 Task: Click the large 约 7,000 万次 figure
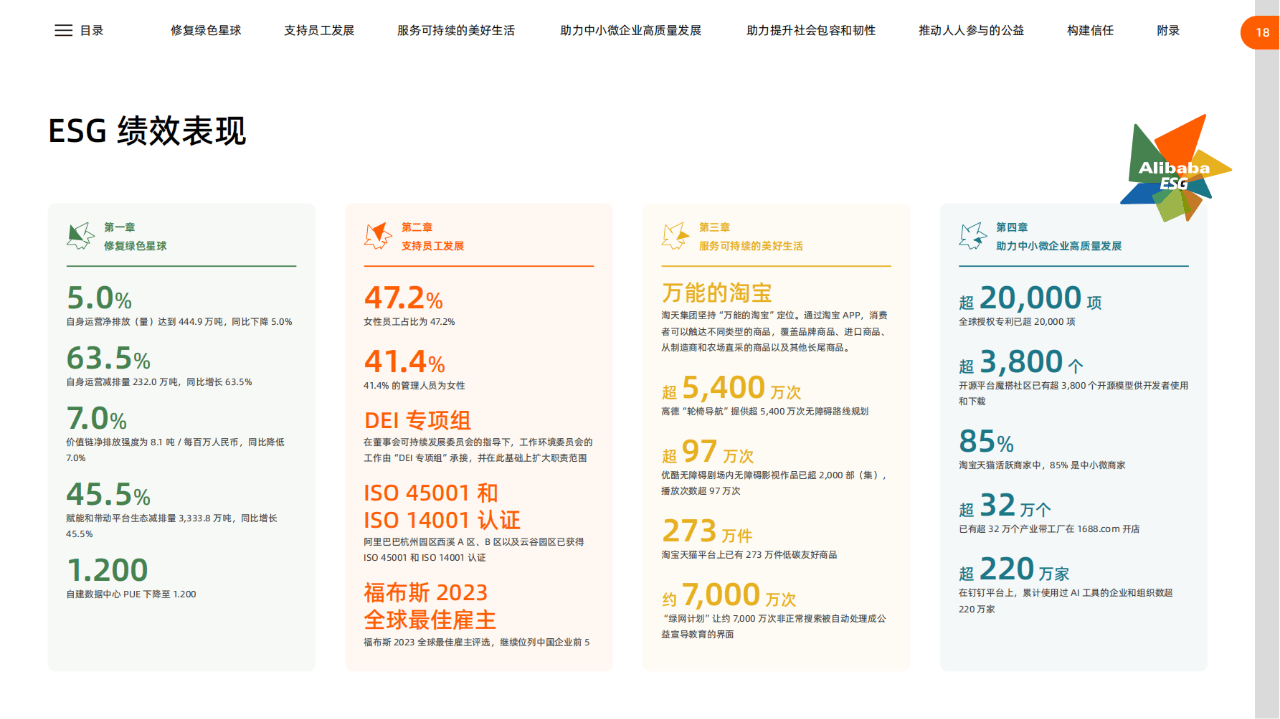click(x=729, y=596)
